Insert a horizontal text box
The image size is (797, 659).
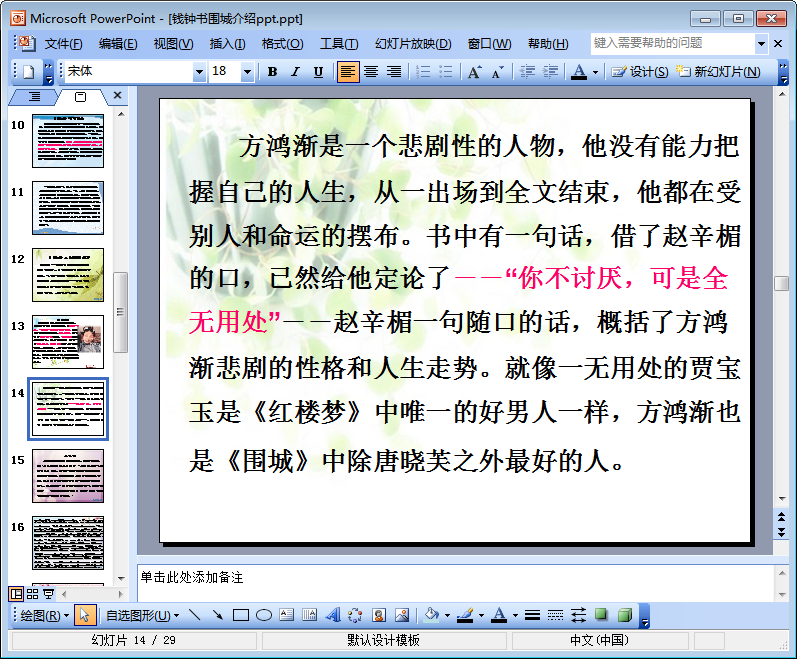(x=286, y=615)
